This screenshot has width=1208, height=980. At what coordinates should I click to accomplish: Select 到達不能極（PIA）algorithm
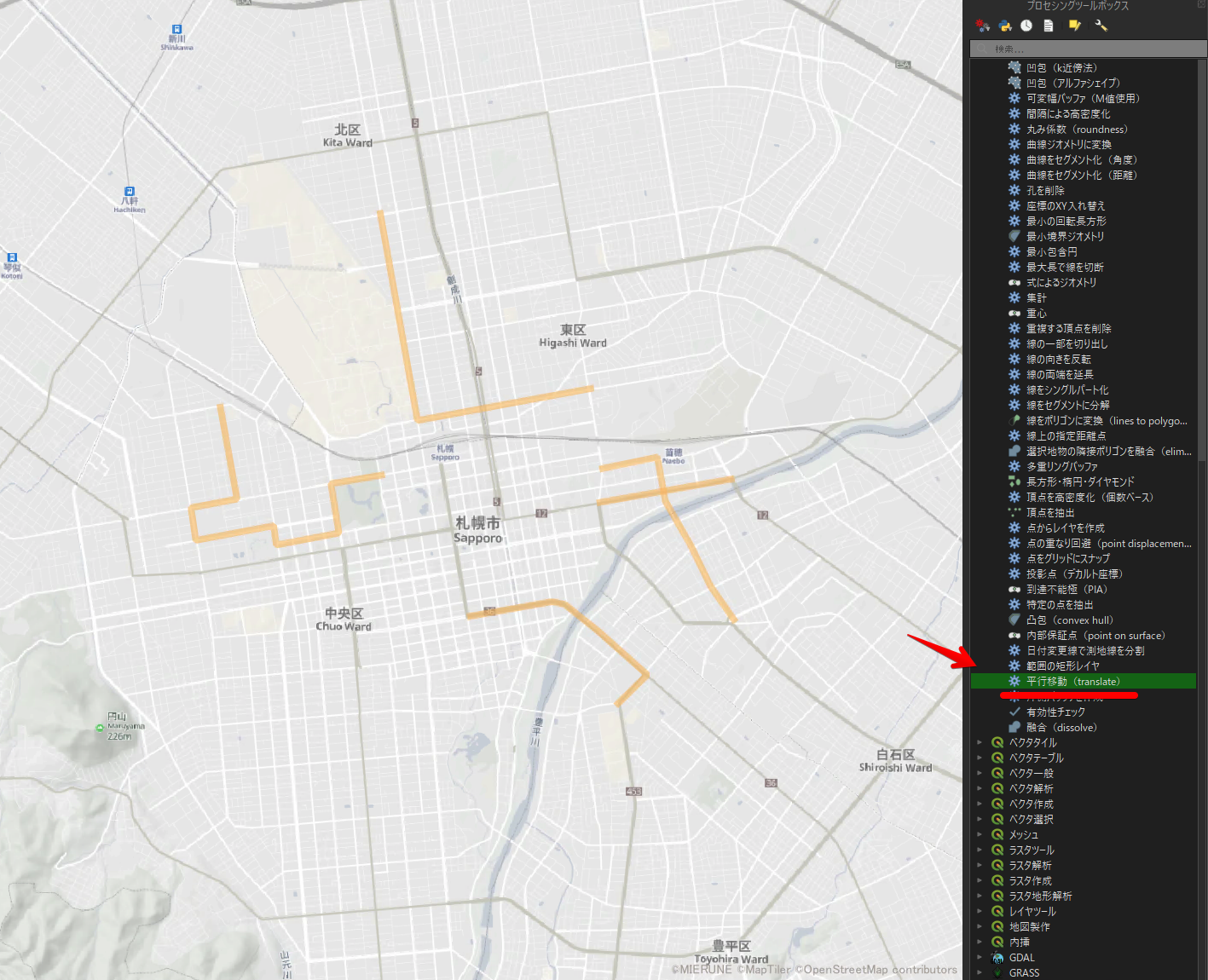[1066, 590]
